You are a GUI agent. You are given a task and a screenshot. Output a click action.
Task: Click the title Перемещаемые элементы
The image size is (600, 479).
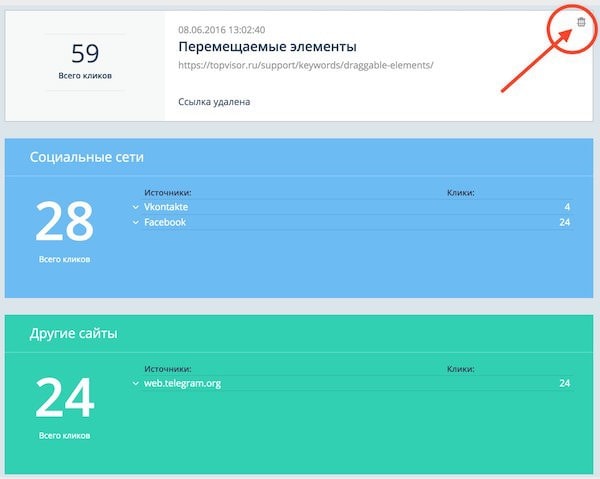(x=267, y=47)
